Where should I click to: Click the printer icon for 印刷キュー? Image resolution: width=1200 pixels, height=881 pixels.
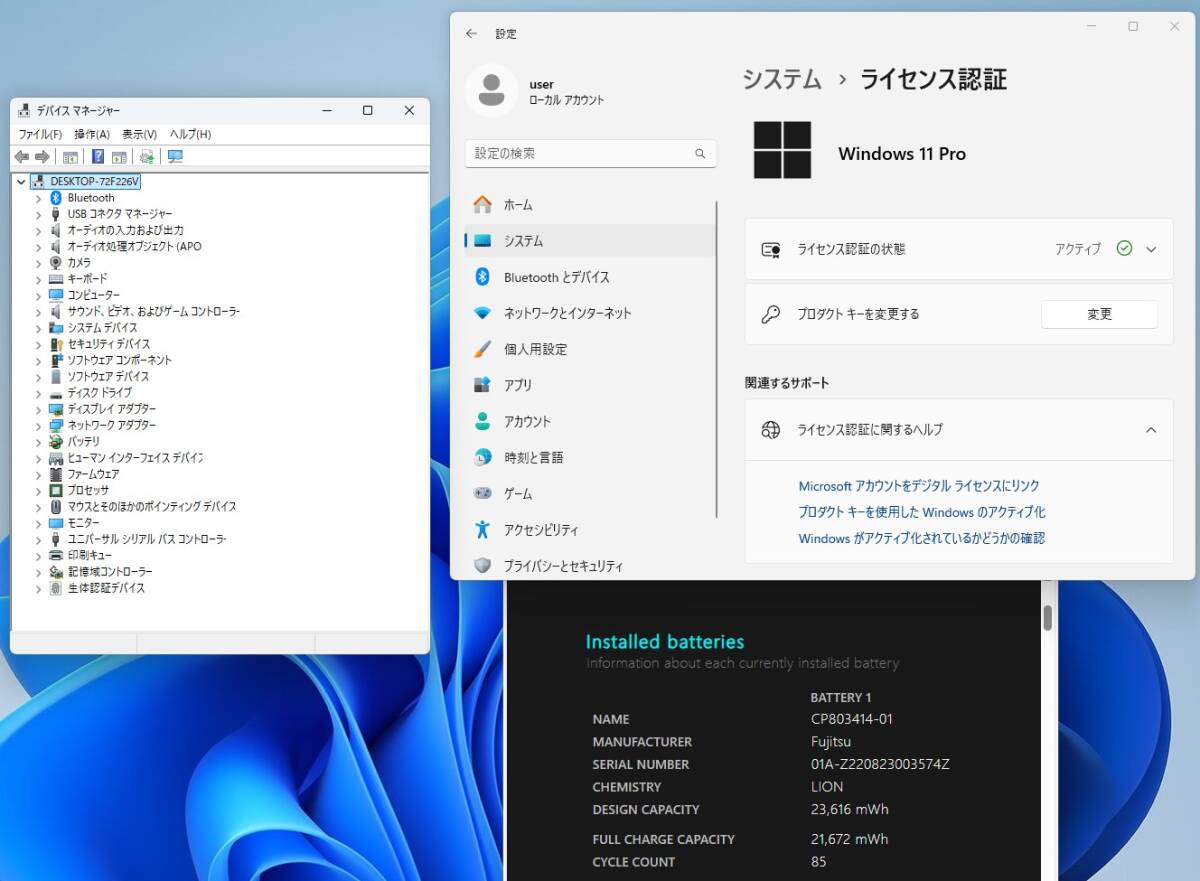coord(56,555)
